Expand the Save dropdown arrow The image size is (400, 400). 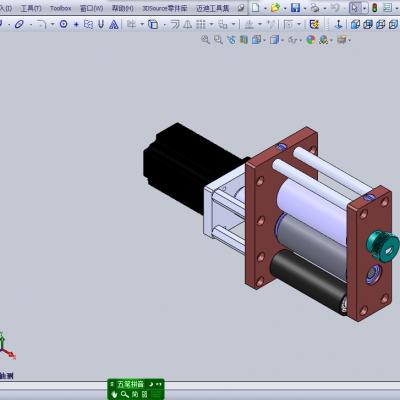point(305,8)
